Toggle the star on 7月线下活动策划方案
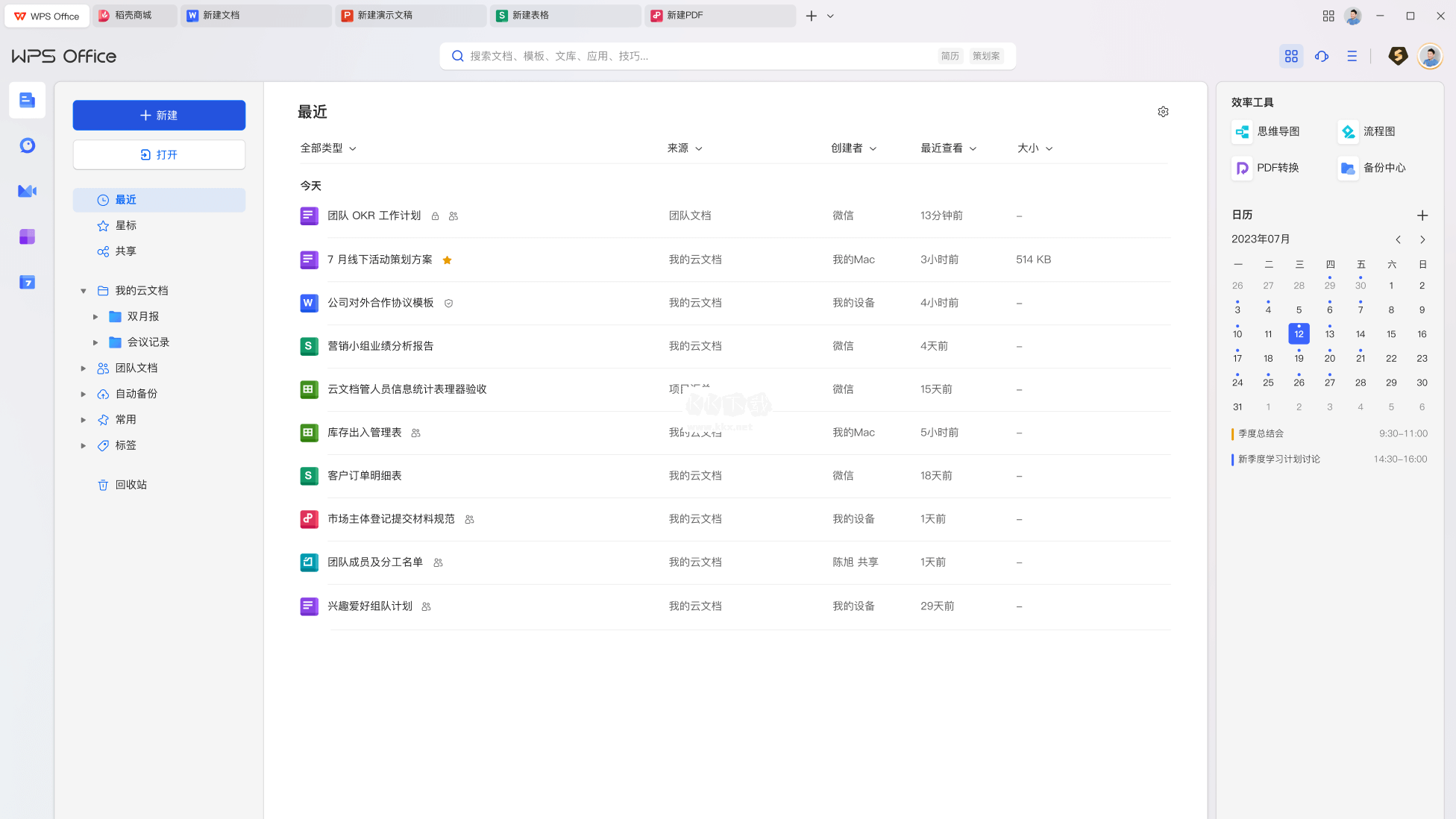 [x=447, y=260]
